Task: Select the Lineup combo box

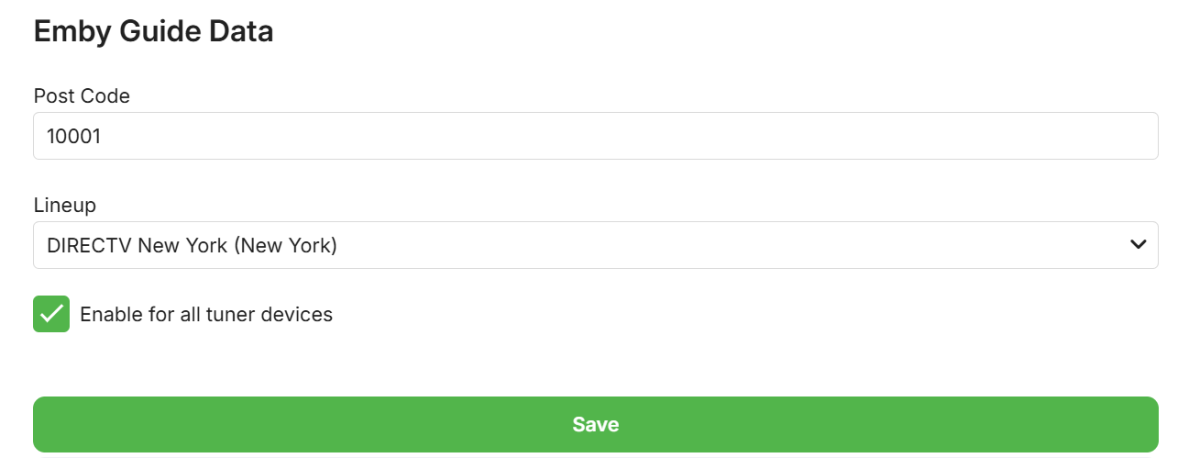Action: 595,245
